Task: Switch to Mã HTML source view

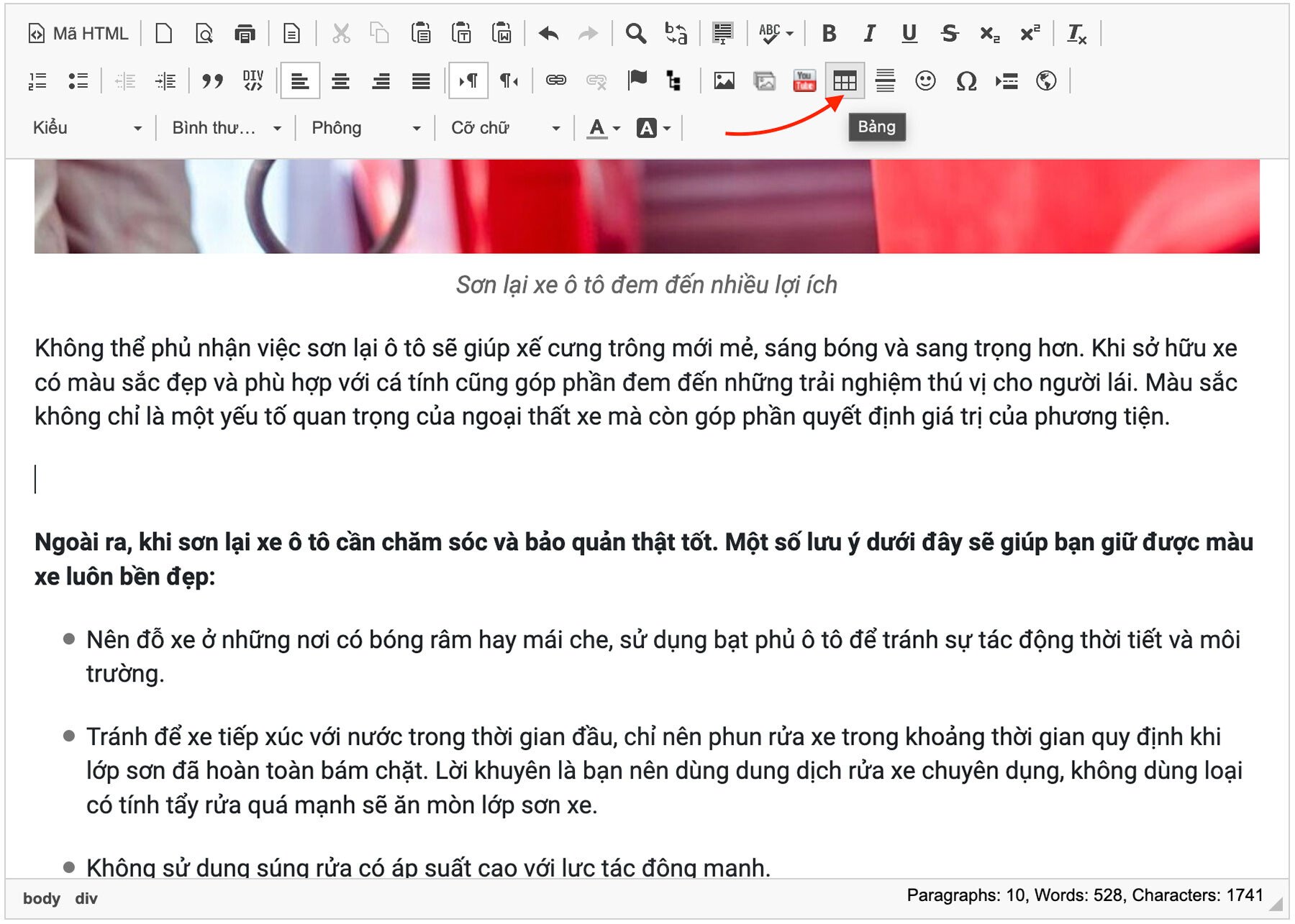Action: [78, 34]
